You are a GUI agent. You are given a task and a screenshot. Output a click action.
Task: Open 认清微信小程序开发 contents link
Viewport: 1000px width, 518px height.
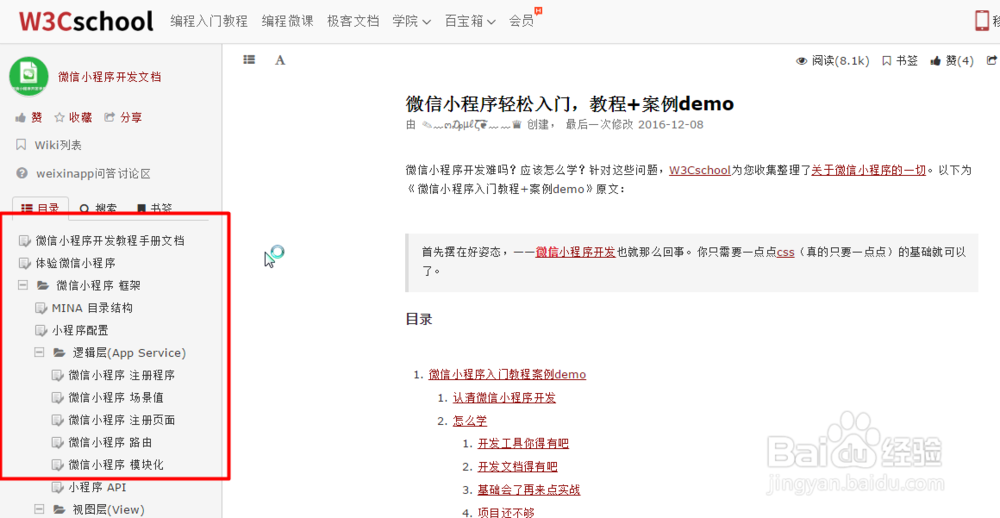coord(504,397)
